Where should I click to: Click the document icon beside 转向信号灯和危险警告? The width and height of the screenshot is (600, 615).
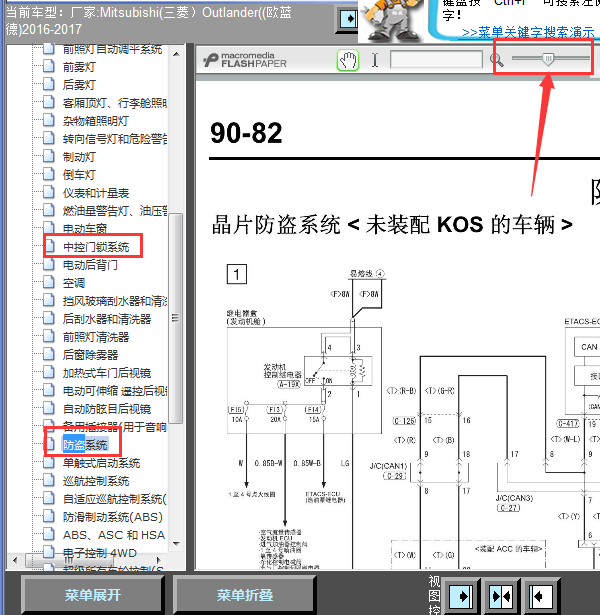pos(49,138)
